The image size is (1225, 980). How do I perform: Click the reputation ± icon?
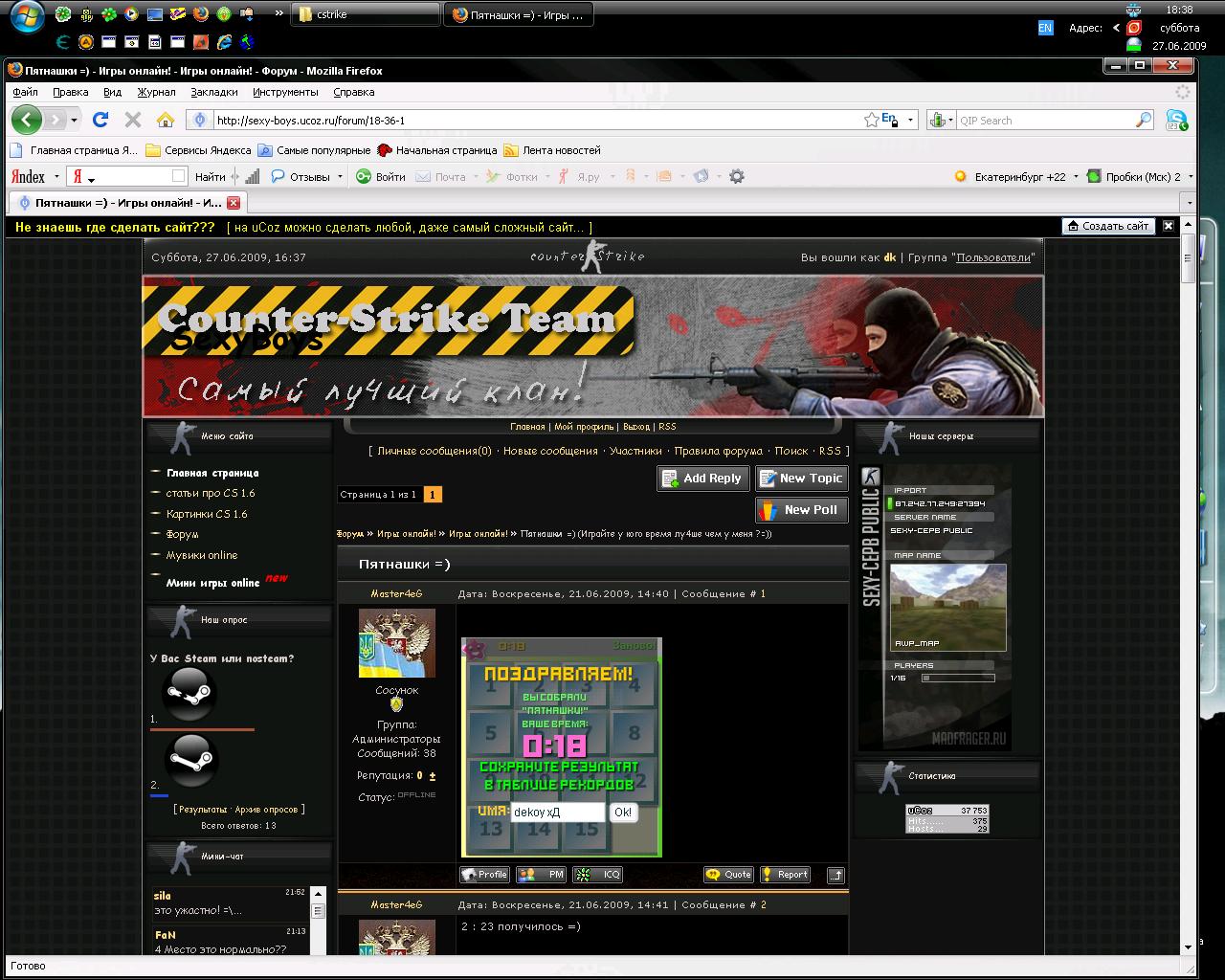pos(433,776)
